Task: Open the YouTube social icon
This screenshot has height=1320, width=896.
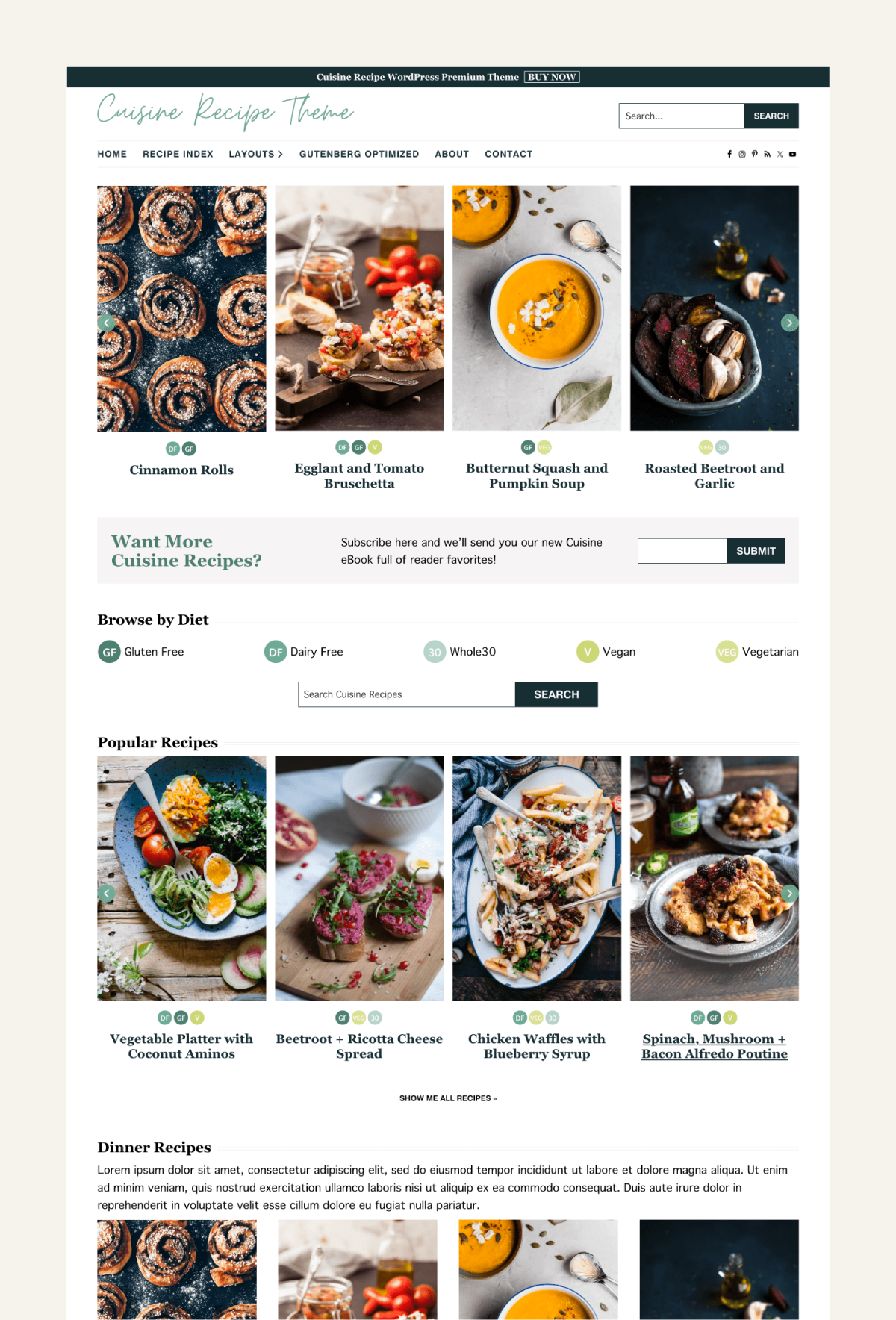Action: 793,155
